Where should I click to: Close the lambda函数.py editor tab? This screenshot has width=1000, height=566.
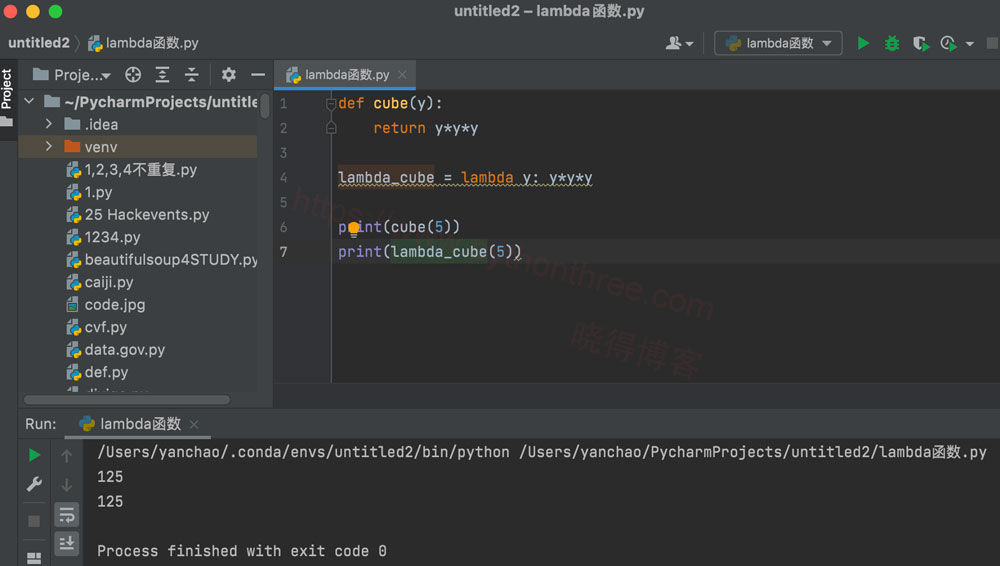pyautogui.click(x=402, y=75)
